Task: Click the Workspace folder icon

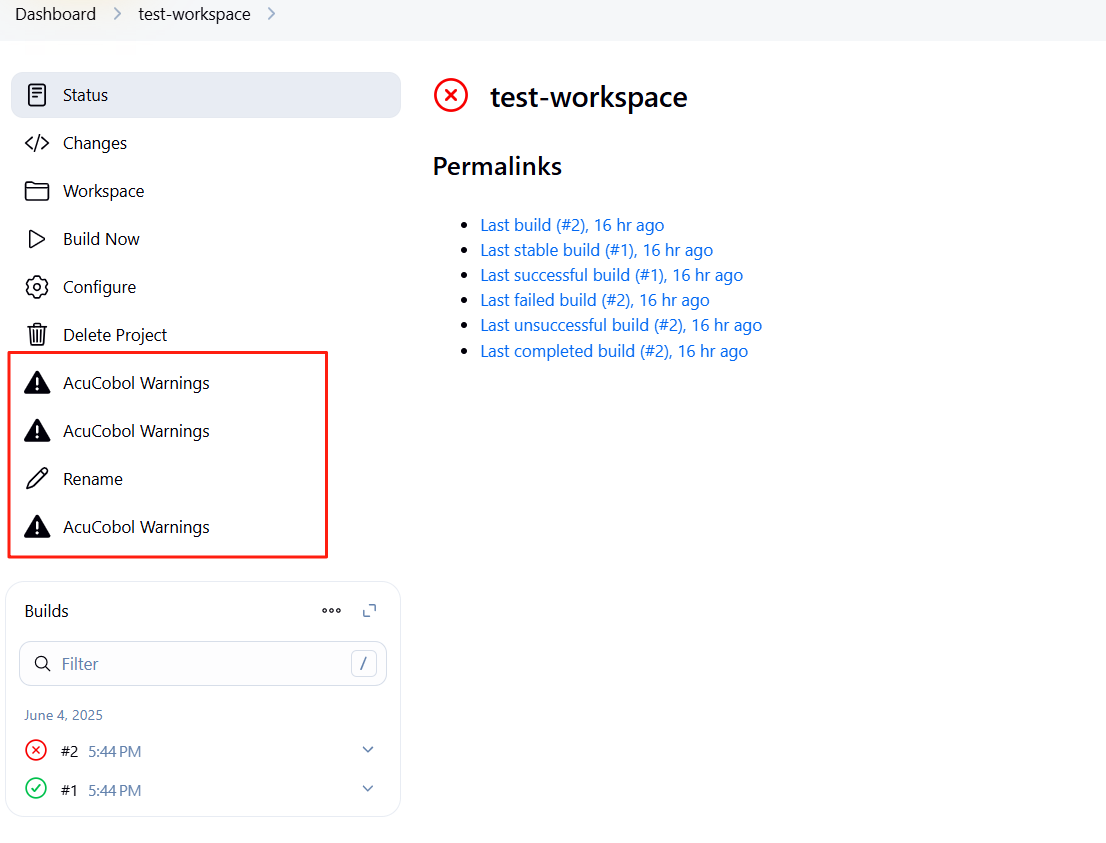Action: tap(37, 191)
